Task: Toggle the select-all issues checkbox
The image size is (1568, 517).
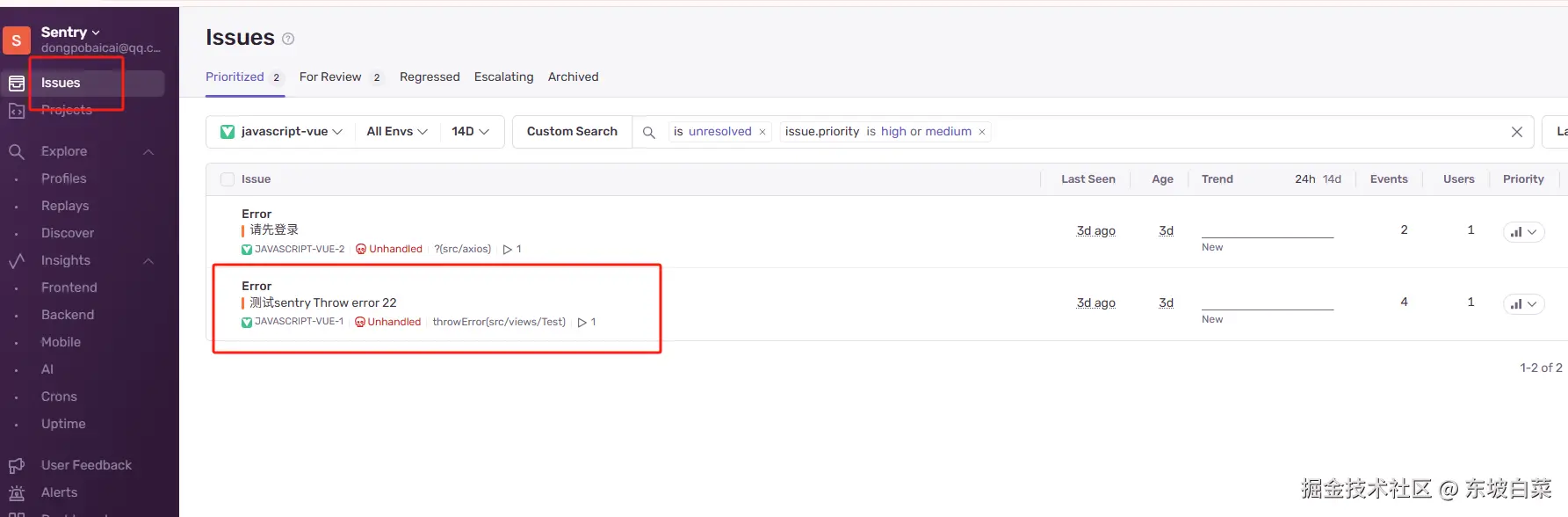Action: pos(228,179)
